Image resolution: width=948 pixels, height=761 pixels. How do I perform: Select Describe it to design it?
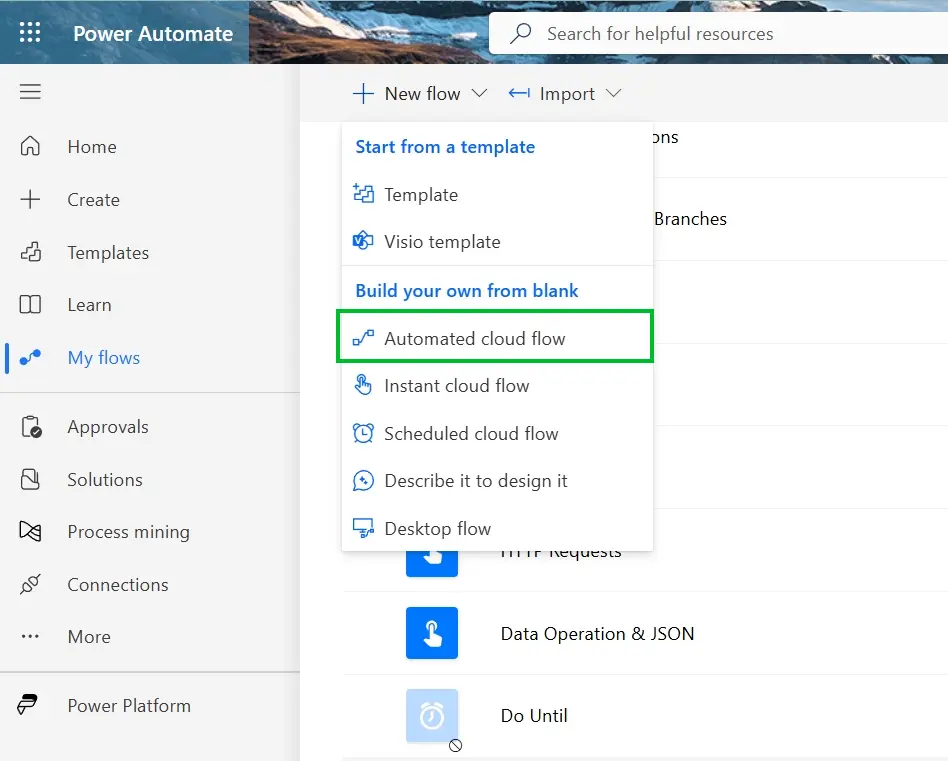coord(497,481)
